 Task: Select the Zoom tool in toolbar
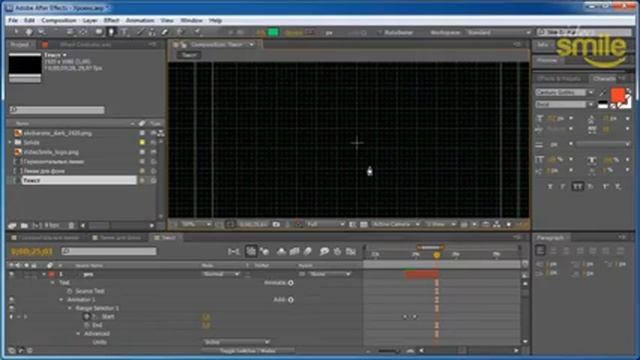(41, 32)
